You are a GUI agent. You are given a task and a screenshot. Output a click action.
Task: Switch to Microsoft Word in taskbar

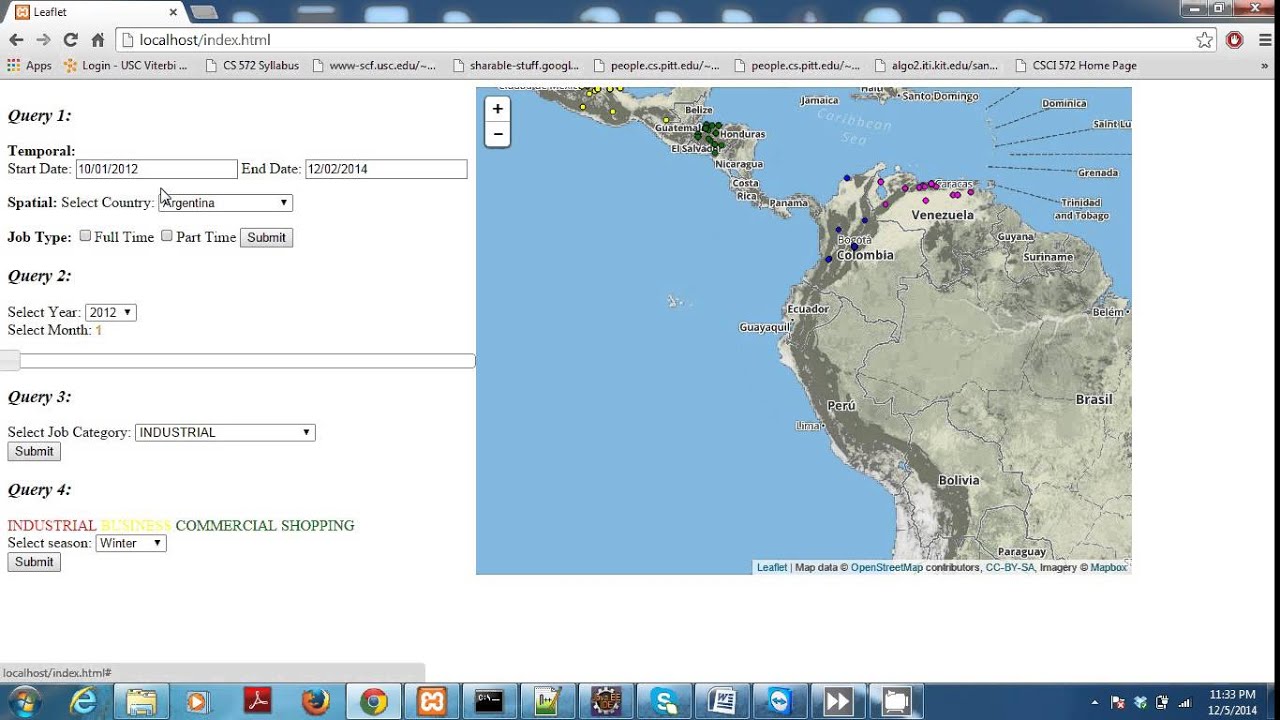coord(722,702)
